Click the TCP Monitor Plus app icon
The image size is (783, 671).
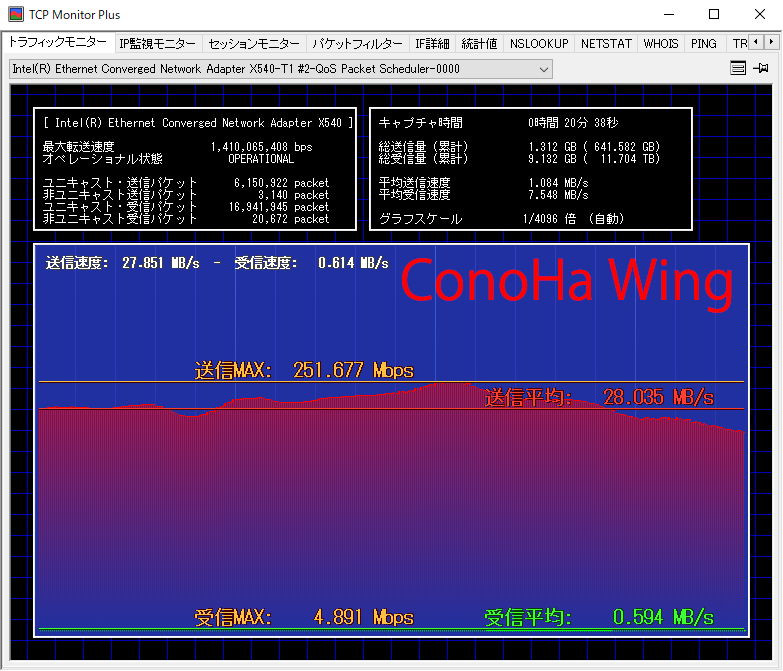pyautogui.click(x=16, y=14)
